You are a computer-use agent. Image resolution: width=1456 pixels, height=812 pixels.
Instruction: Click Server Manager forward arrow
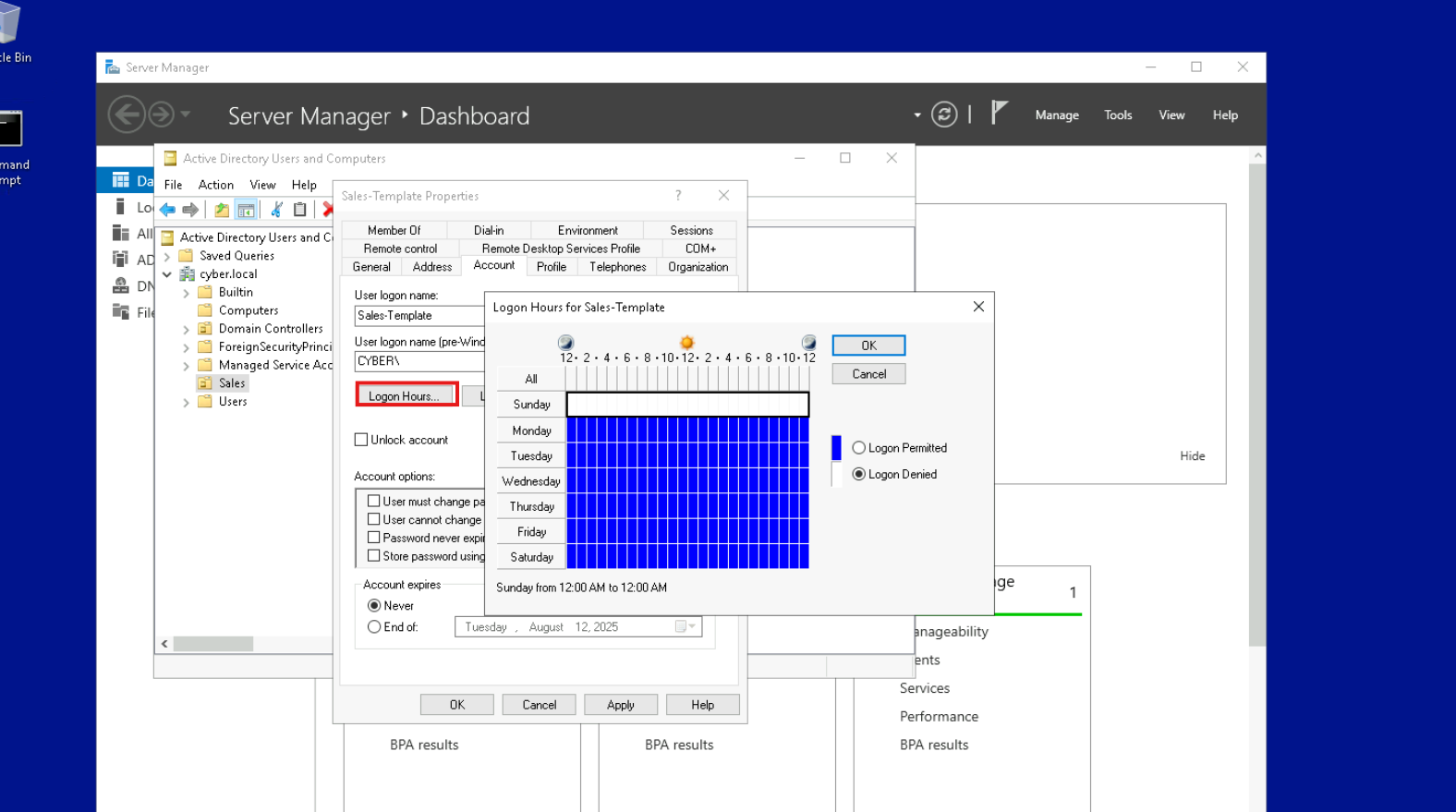tap(161, 115)
